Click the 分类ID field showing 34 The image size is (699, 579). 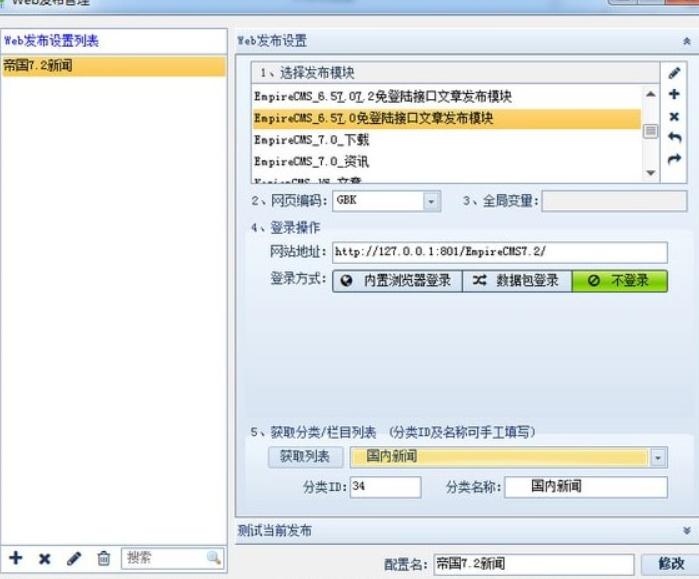(386, 487)
